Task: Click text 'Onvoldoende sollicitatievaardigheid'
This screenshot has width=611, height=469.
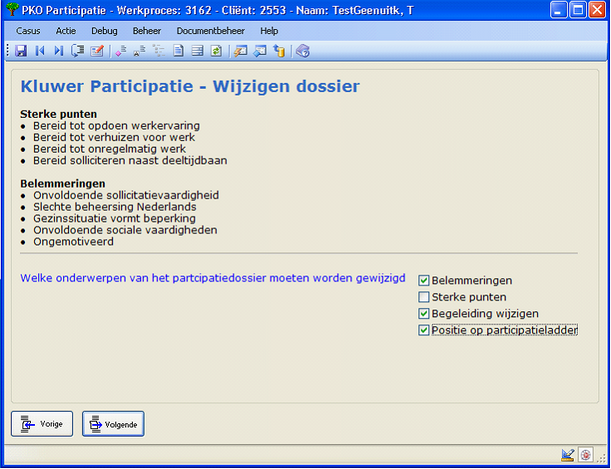Action: tap(126, 195)
